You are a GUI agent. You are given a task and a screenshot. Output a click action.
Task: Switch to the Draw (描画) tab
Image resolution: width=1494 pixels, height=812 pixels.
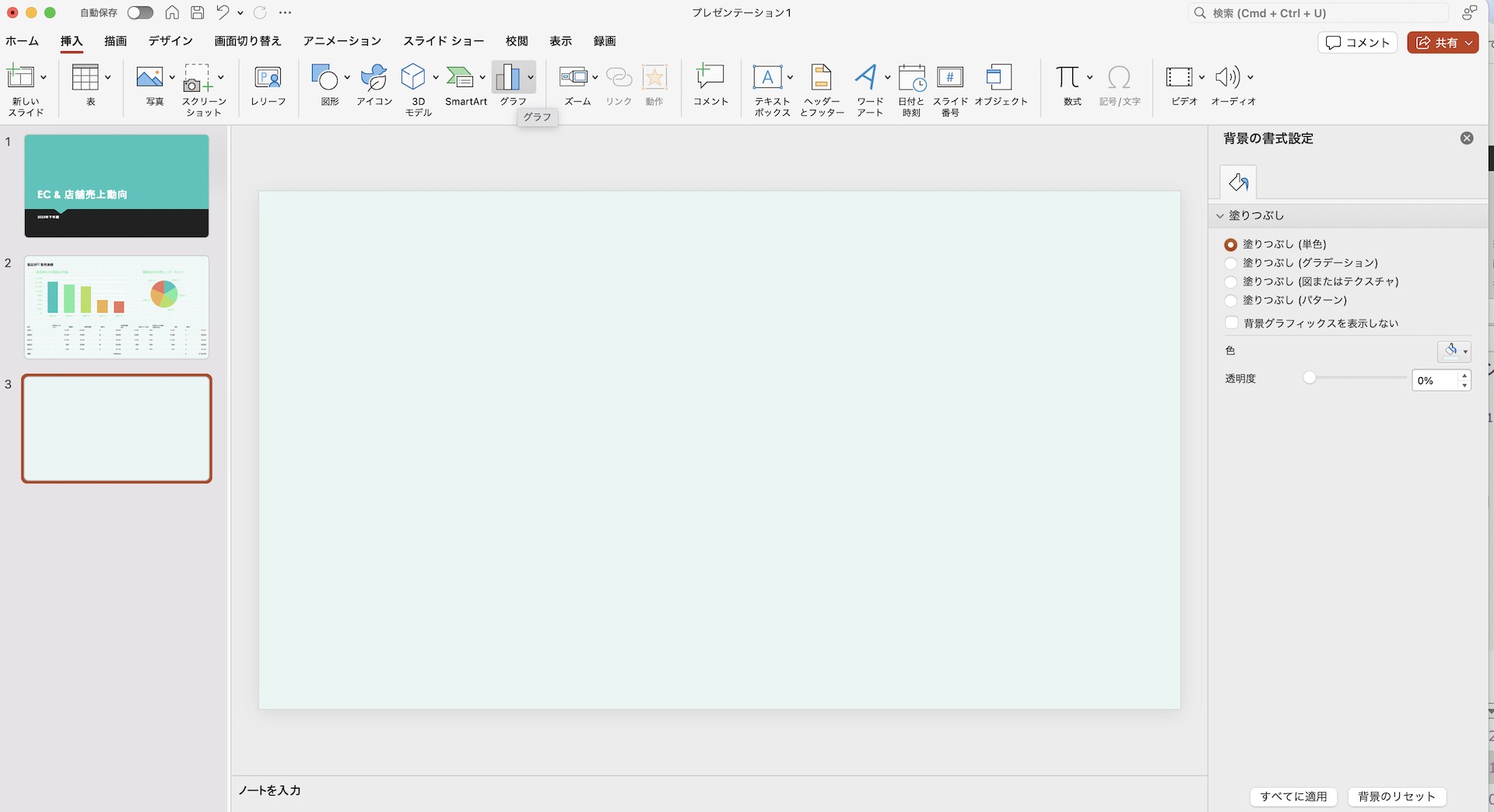coord(115,41)
